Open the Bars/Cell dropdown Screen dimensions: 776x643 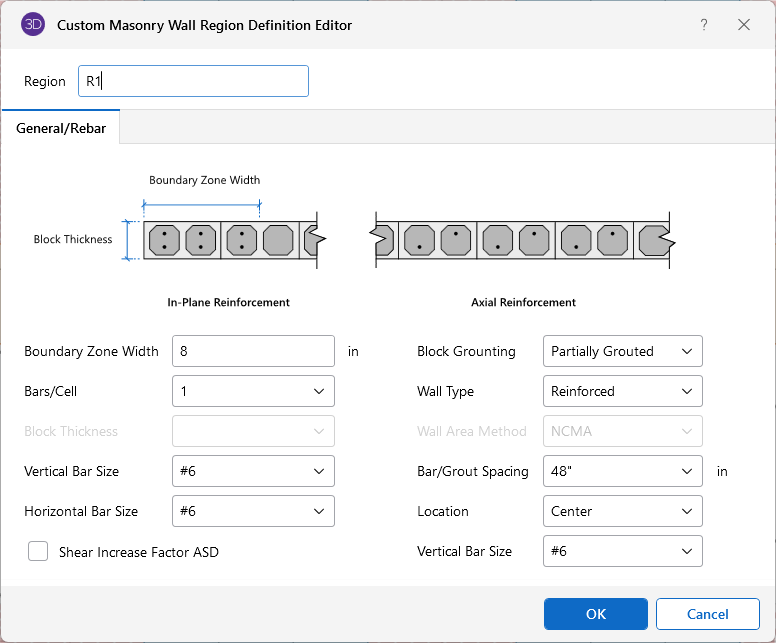[253, 391]
